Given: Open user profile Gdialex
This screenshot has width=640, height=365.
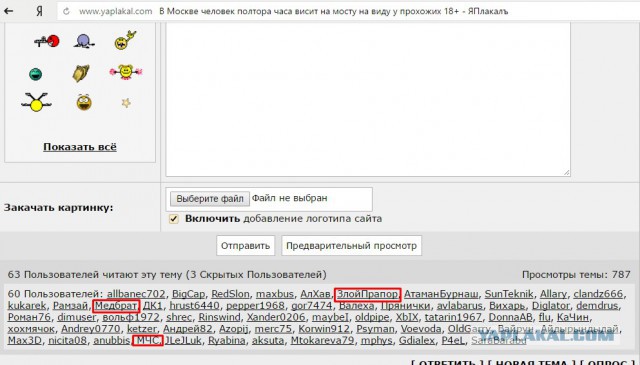Looking at the screenshot, I should coord(417,340).
